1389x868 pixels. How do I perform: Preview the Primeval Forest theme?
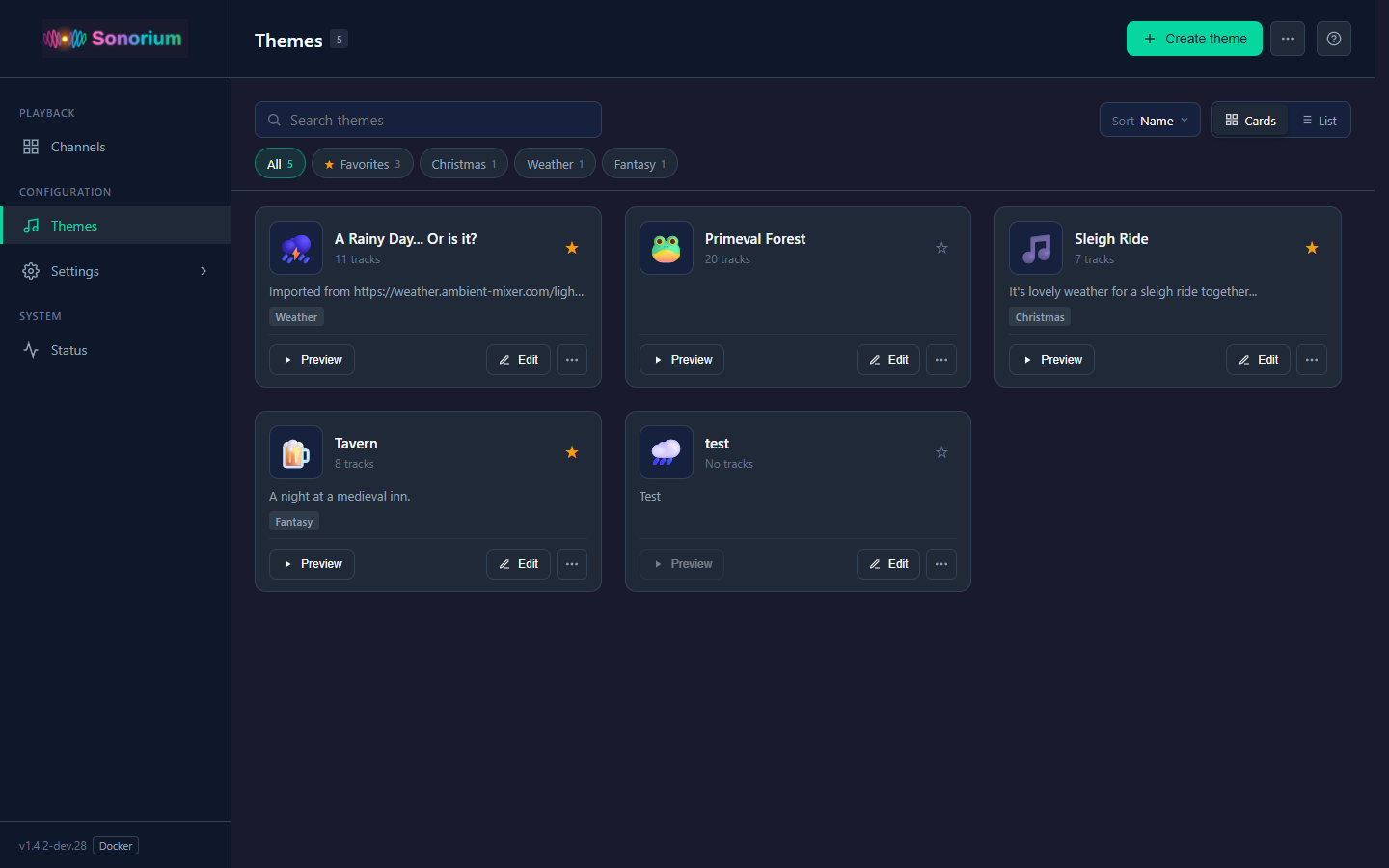coord(682,360)
